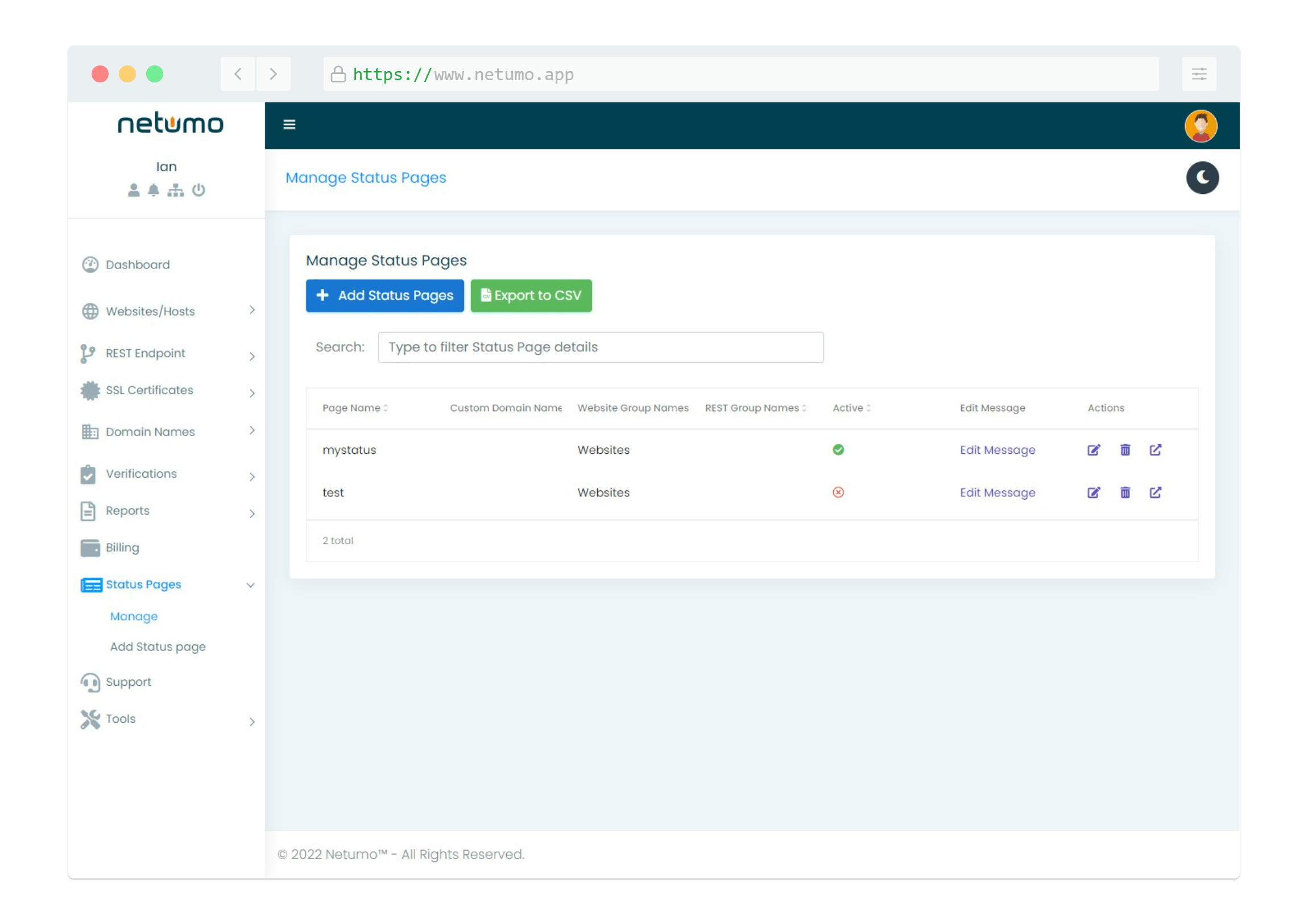Click the edit icon for test page
This screenshot has width=1308, height=924.
(1094, 492)
